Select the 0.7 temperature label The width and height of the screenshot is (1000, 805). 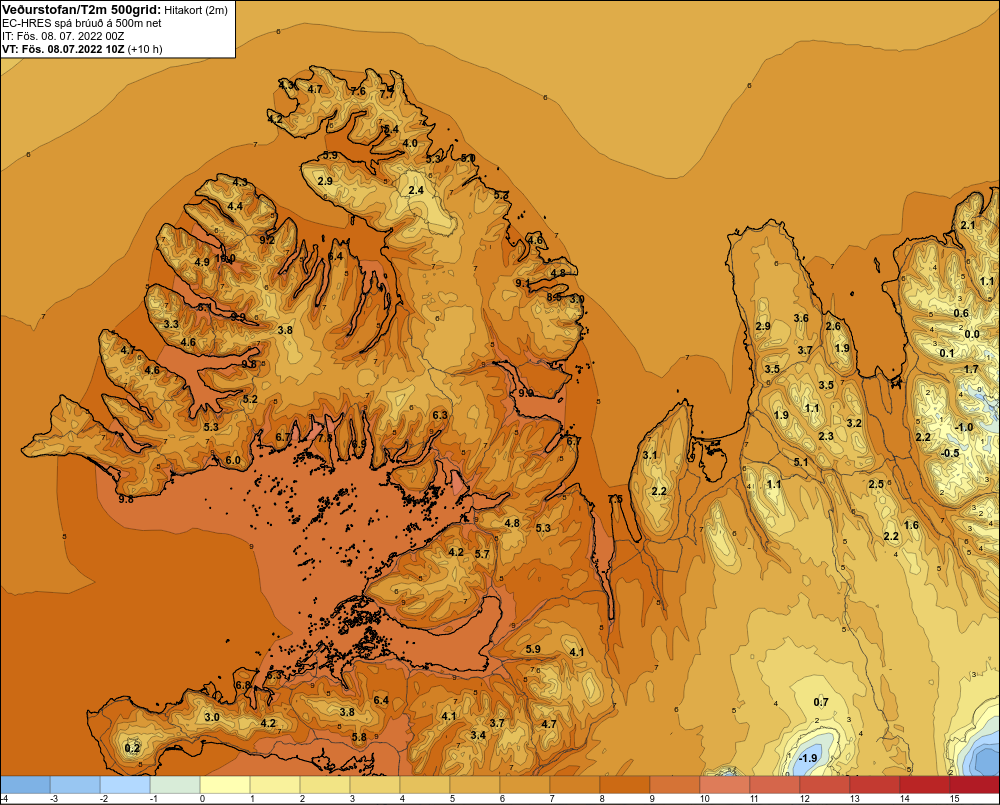821,702
